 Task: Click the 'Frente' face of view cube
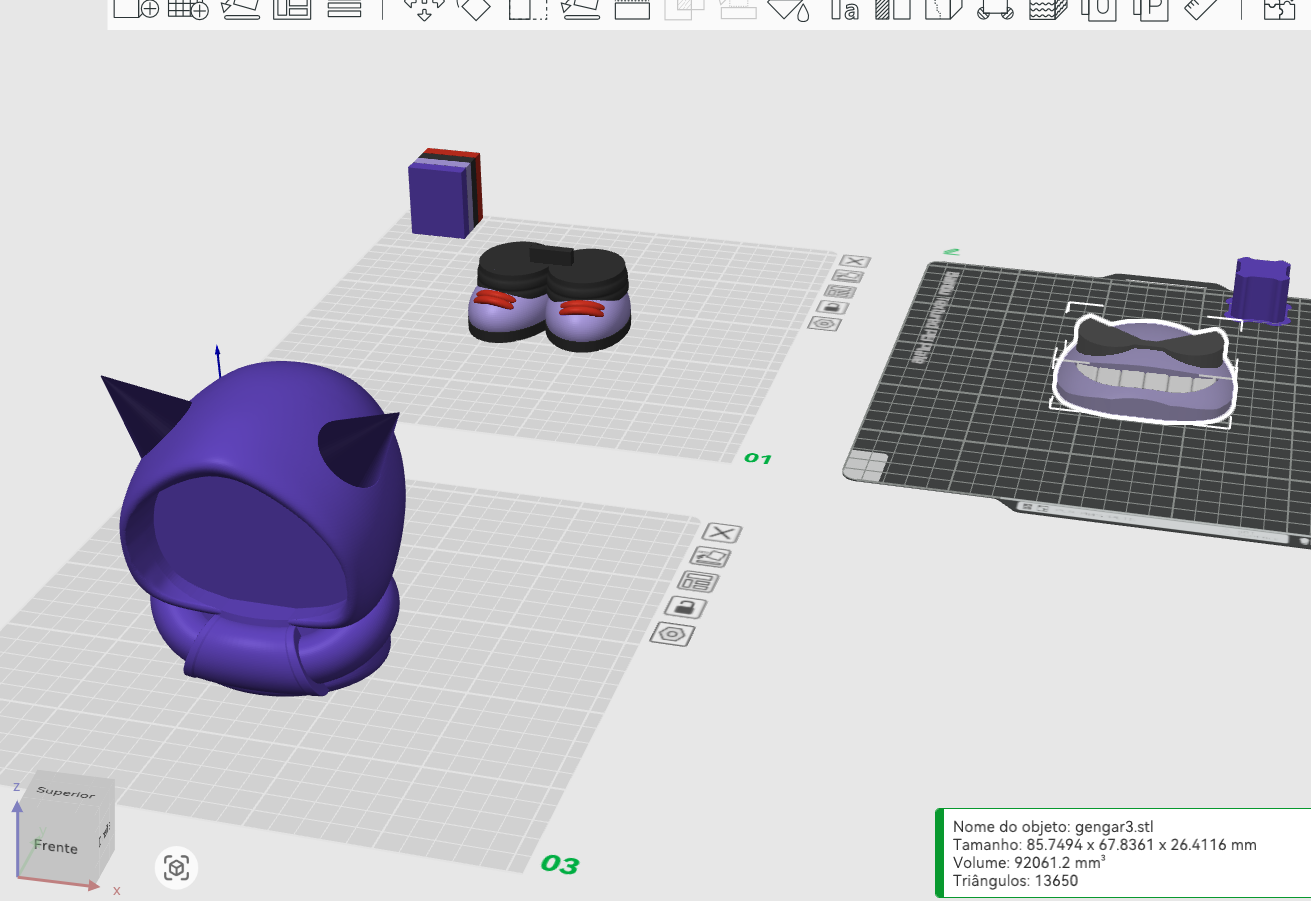tap(56, 847)
